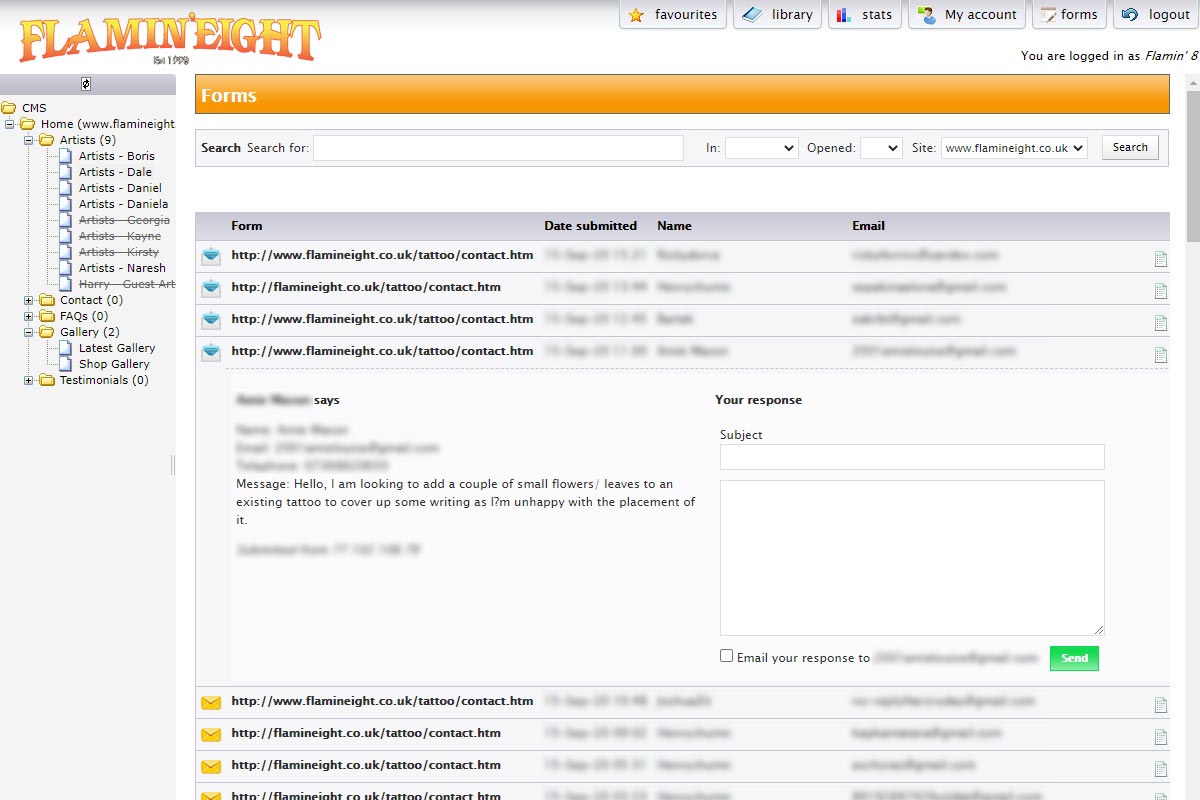Click the page icon beside Artists - Boris
Viewport: 1200px width, 800px height.
point(66,156)
